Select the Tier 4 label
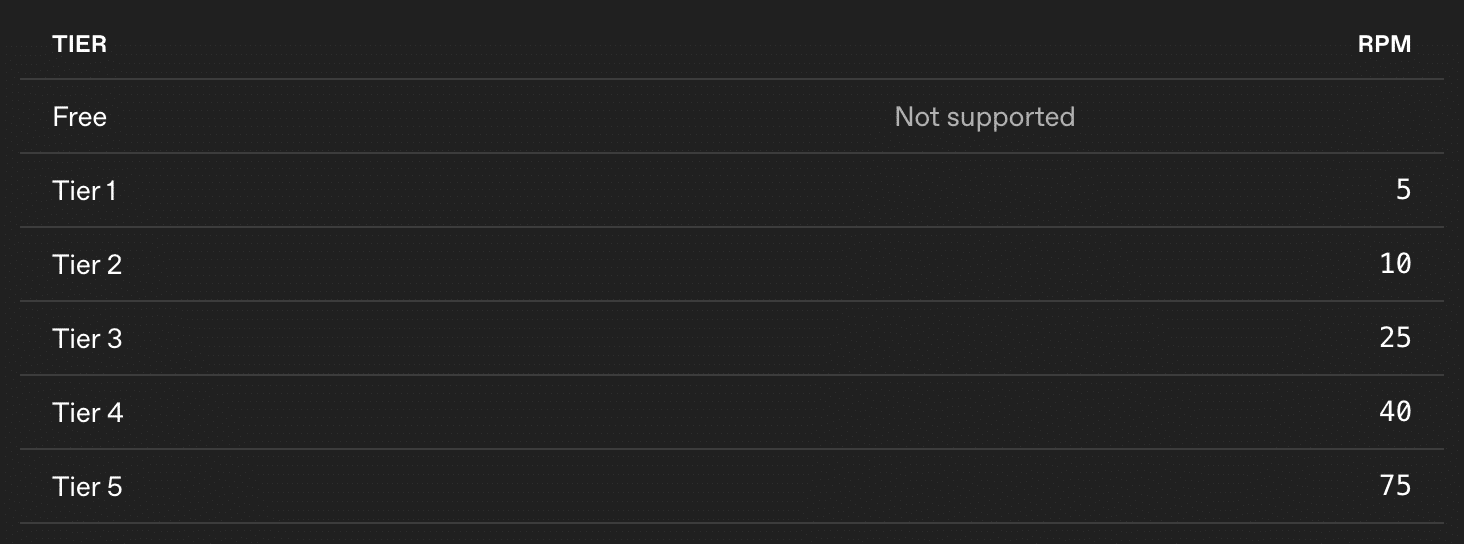The height and width of the screenshot is (544, 1464). point(87,413)
